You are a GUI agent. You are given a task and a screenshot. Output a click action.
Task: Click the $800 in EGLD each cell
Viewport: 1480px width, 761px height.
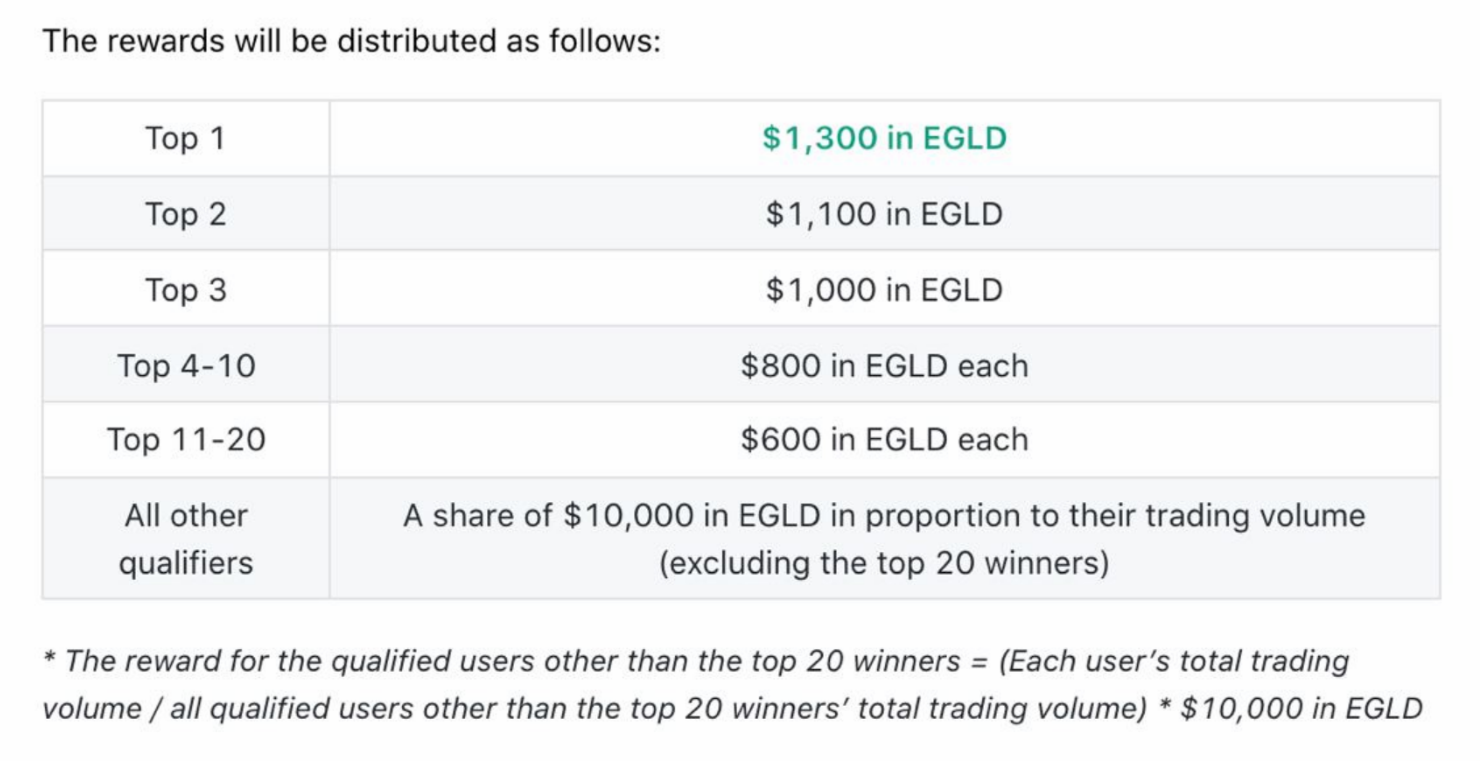coord(884,365)
